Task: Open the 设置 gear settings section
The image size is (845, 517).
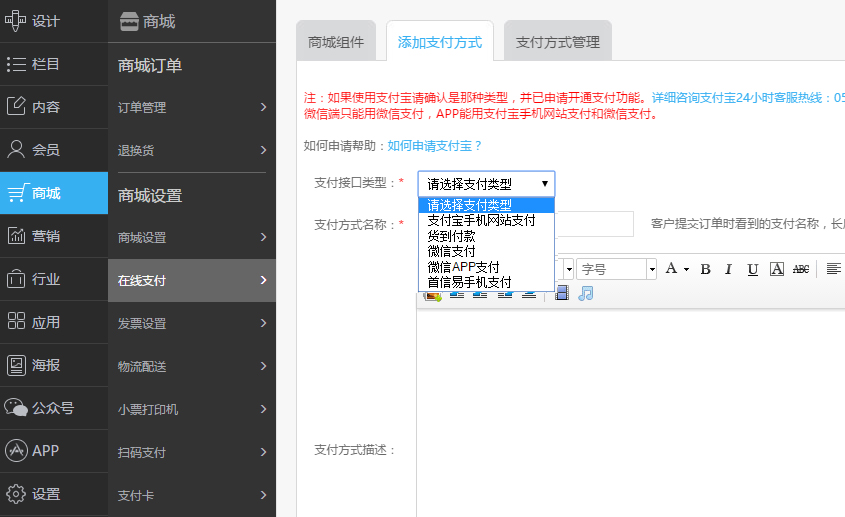Action: point(54,494)
